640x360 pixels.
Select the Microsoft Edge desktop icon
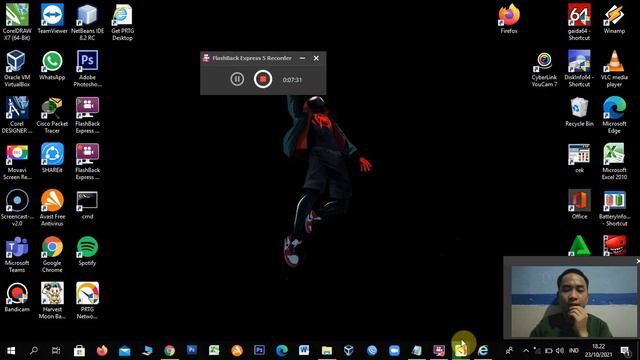tap(614, 115)
